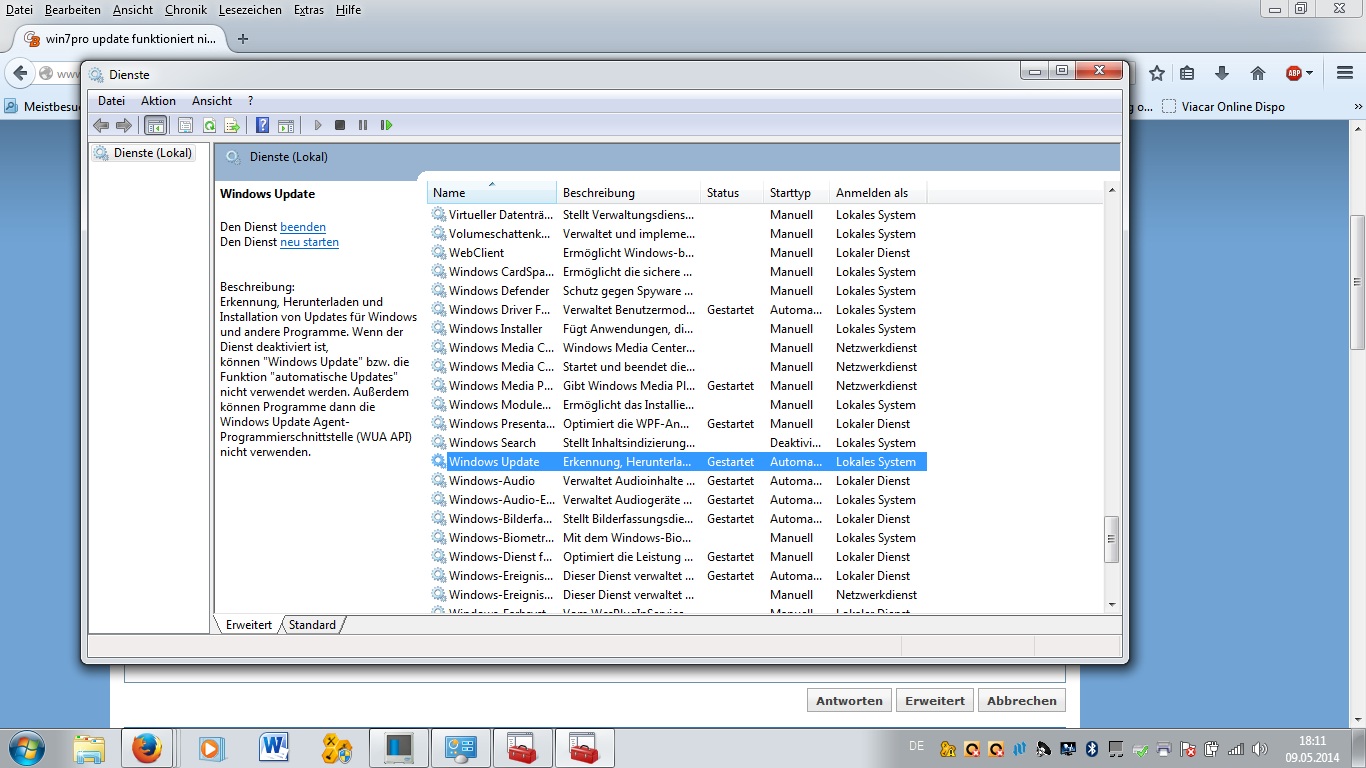Select the Windows Defender service row
The width and height of the screenshot is (1366, 768).
point(678,291)
